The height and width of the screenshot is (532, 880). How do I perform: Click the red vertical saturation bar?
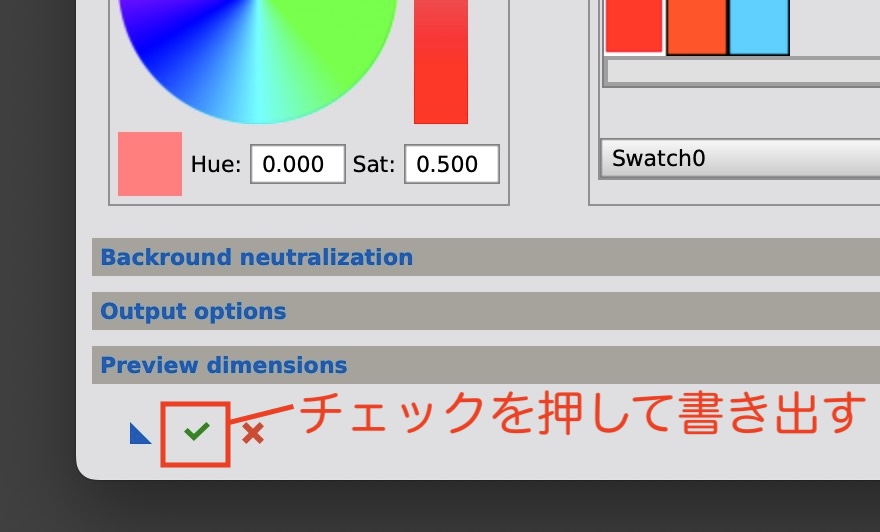pos(441,62)
